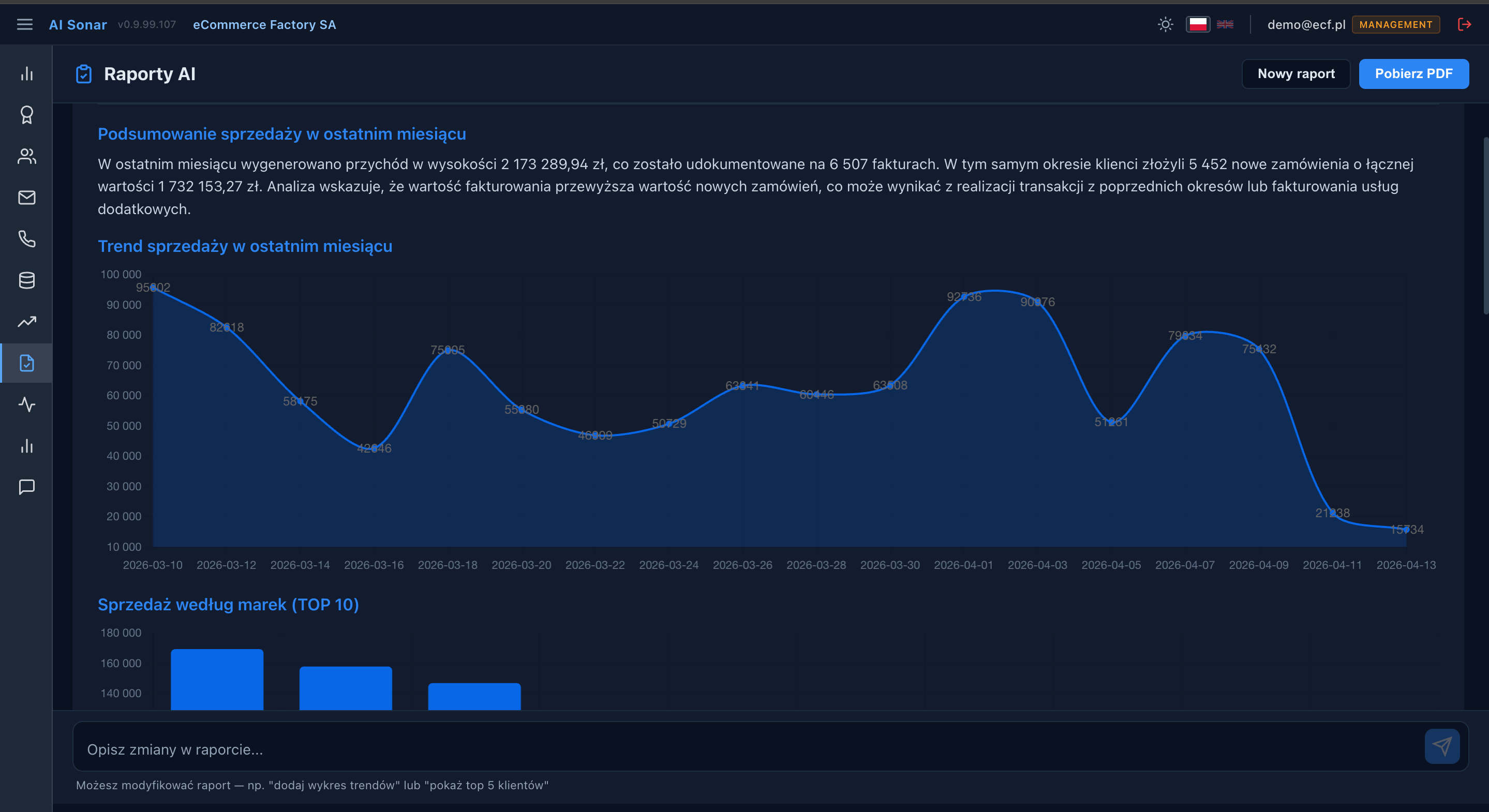Click the Nowy raport button
This screenshot has width=1489, height=812.
click(1296, 74)
